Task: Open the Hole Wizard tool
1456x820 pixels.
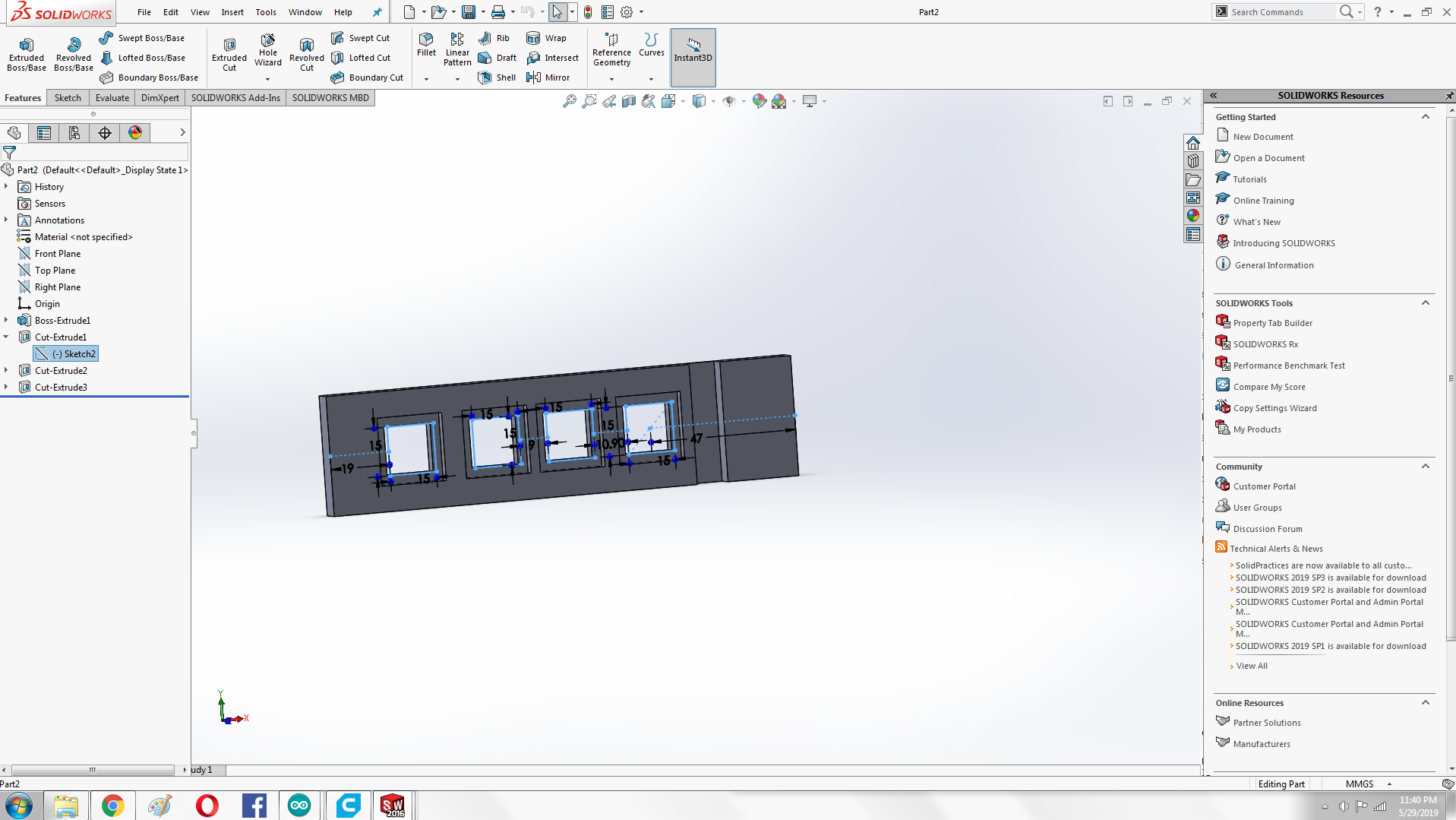Action: click(268, 50)
